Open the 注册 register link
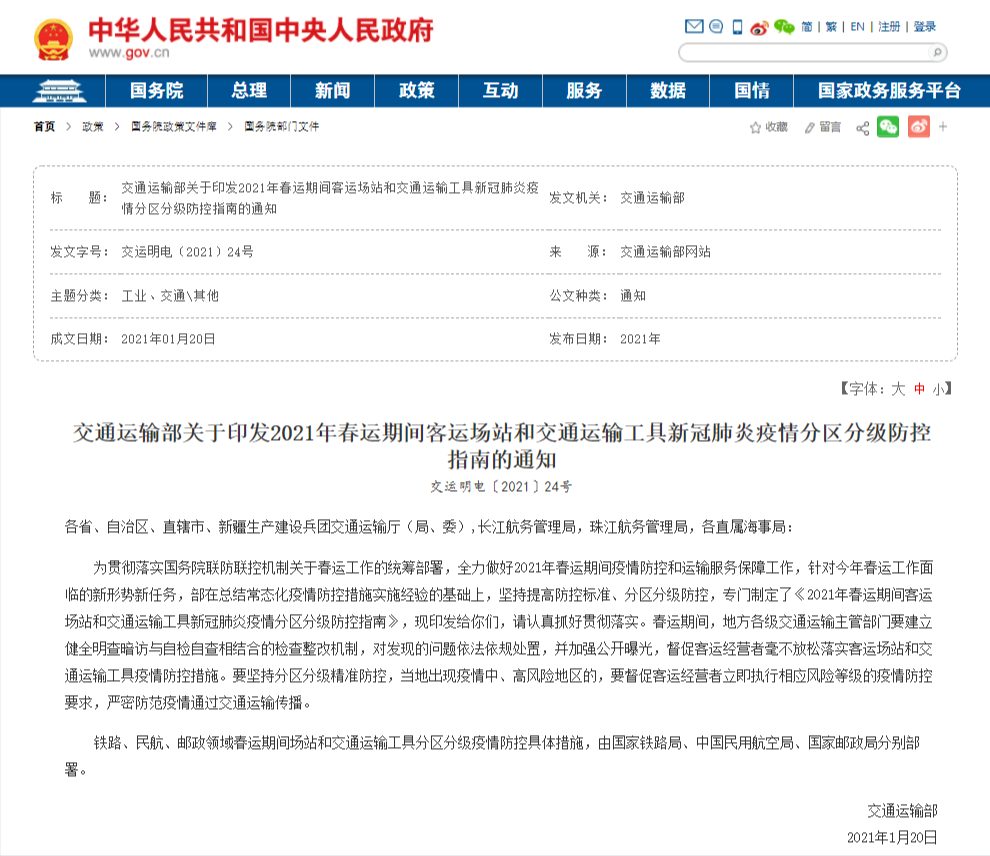This screenshot has width=990, height=856. pos(889,27)
